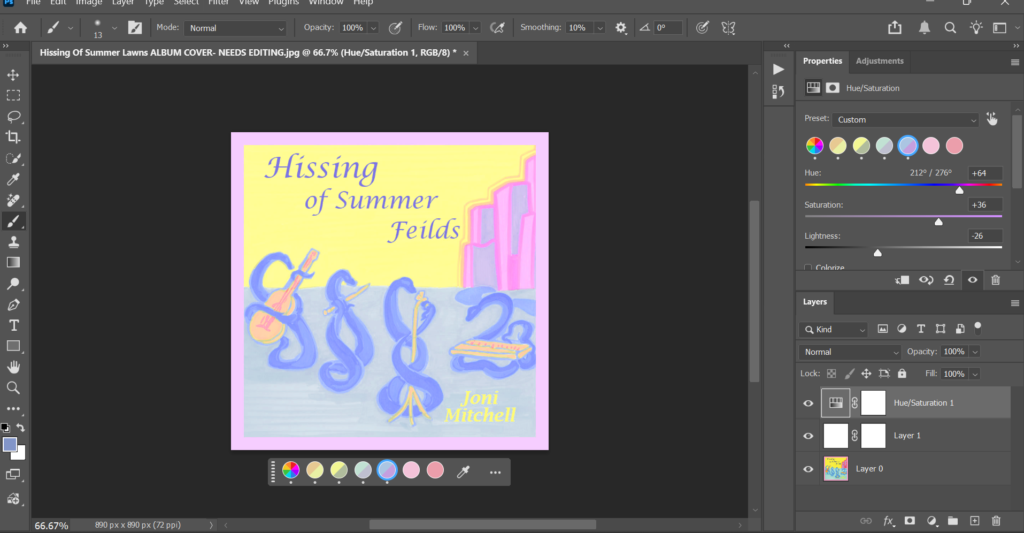Select the Type tool
The image size is (1024, 533).
[x=13, y=325]
